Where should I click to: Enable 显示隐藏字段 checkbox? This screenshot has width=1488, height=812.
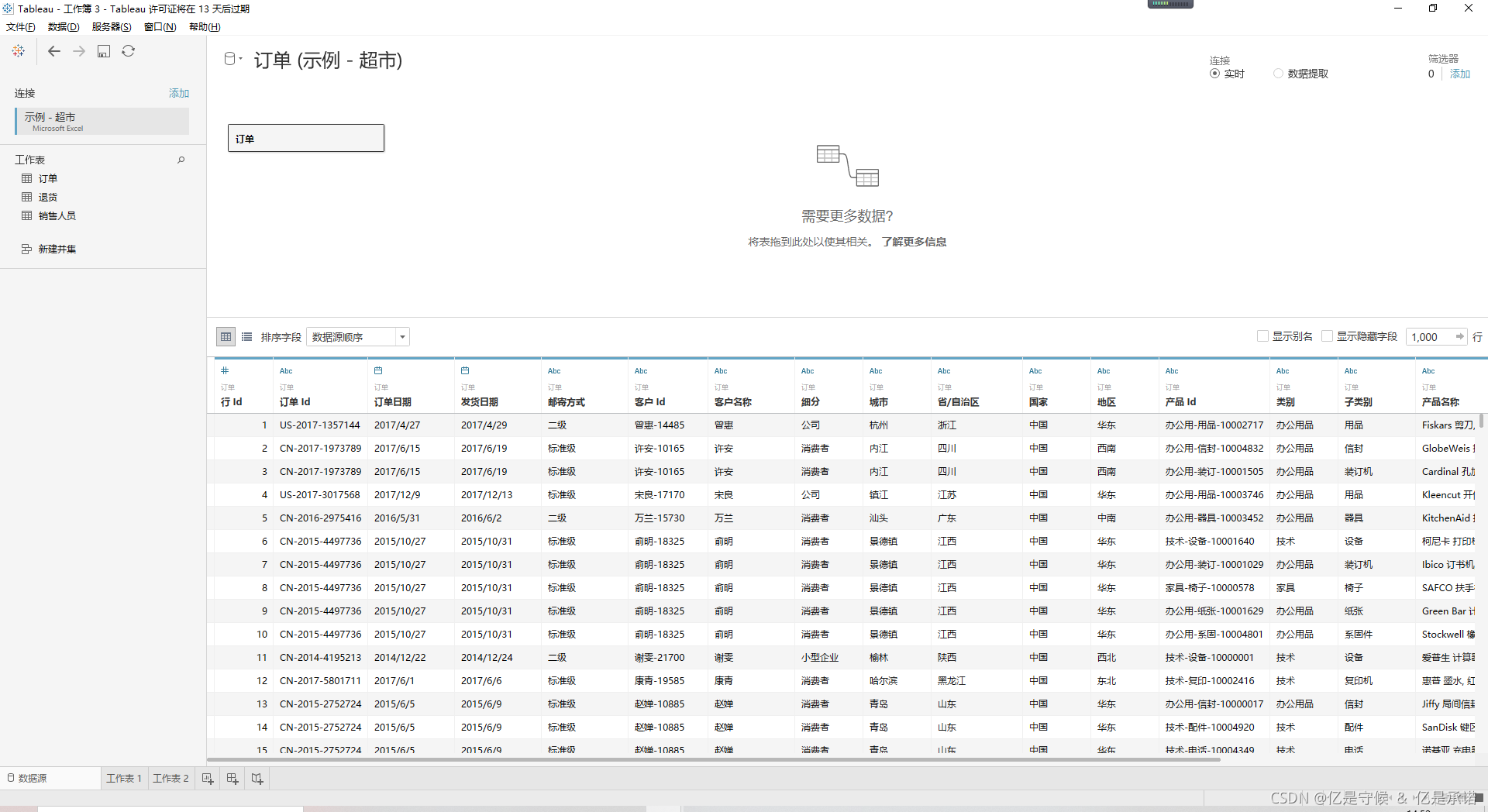(x=1327, y=336)
